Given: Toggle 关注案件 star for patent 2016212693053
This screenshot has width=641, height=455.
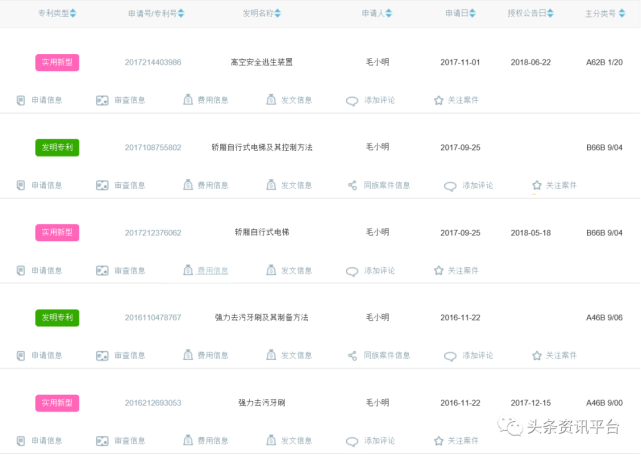Looking at the screenshot, I should coord(438,441).
